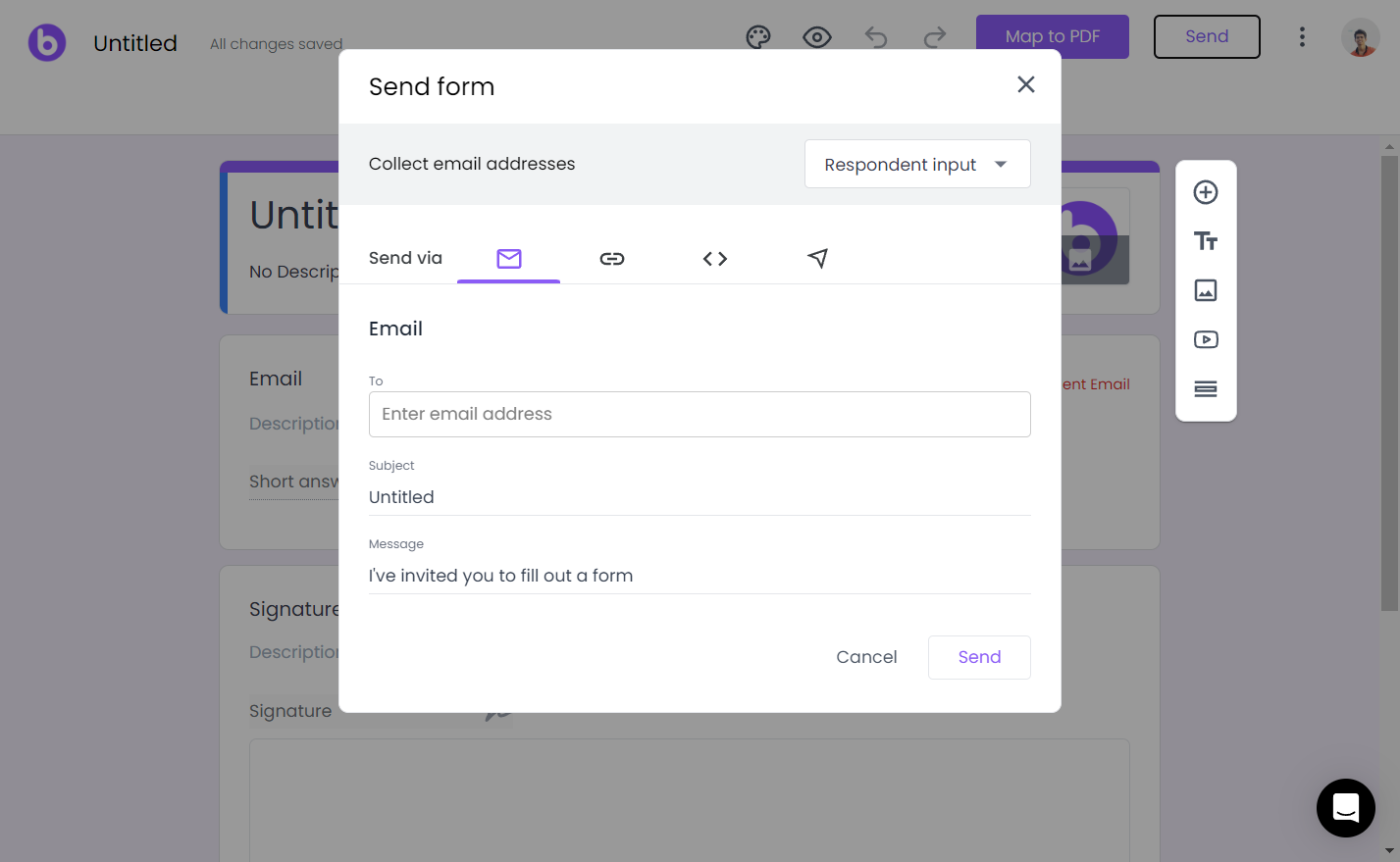Click the header Send button

tap(1207, 37)
